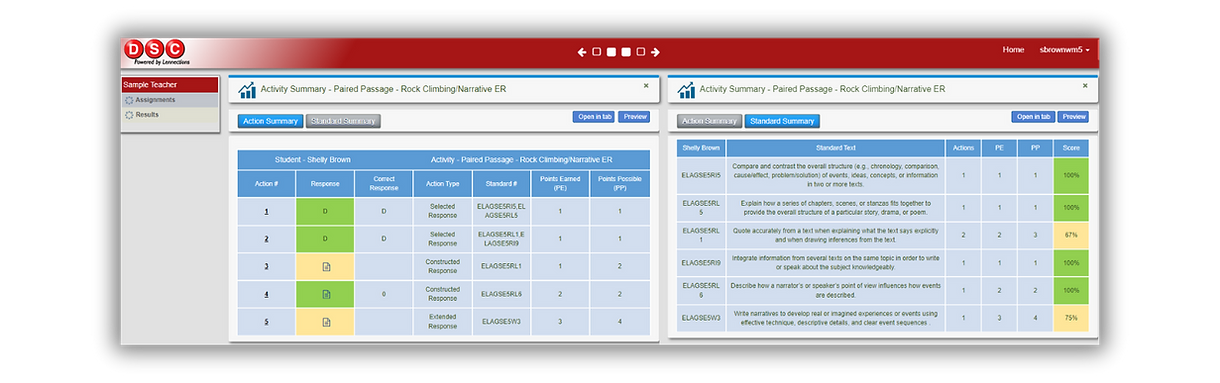Click the Action Type column header
The height and width of the screenshot is (383, 1220).
tap(443, 183)
